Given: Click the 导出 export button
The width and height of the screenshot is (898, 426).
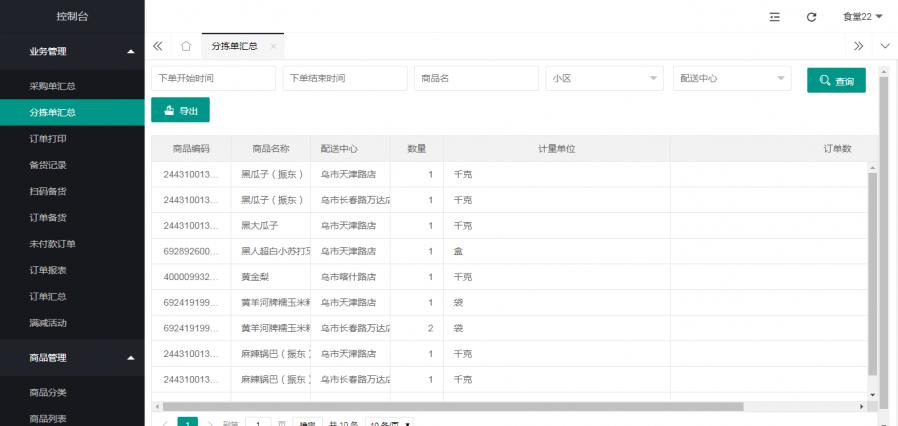Looking at the screenshot, I should click(180, 110).
